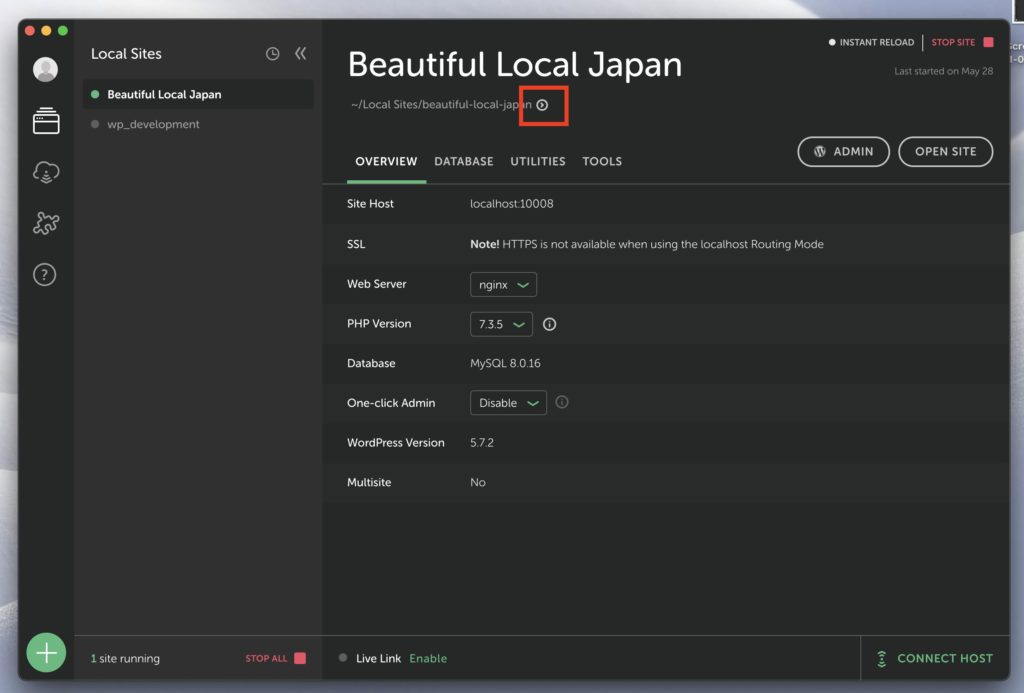
Task: Click Connect Host label
Action: tap(945, 658)
